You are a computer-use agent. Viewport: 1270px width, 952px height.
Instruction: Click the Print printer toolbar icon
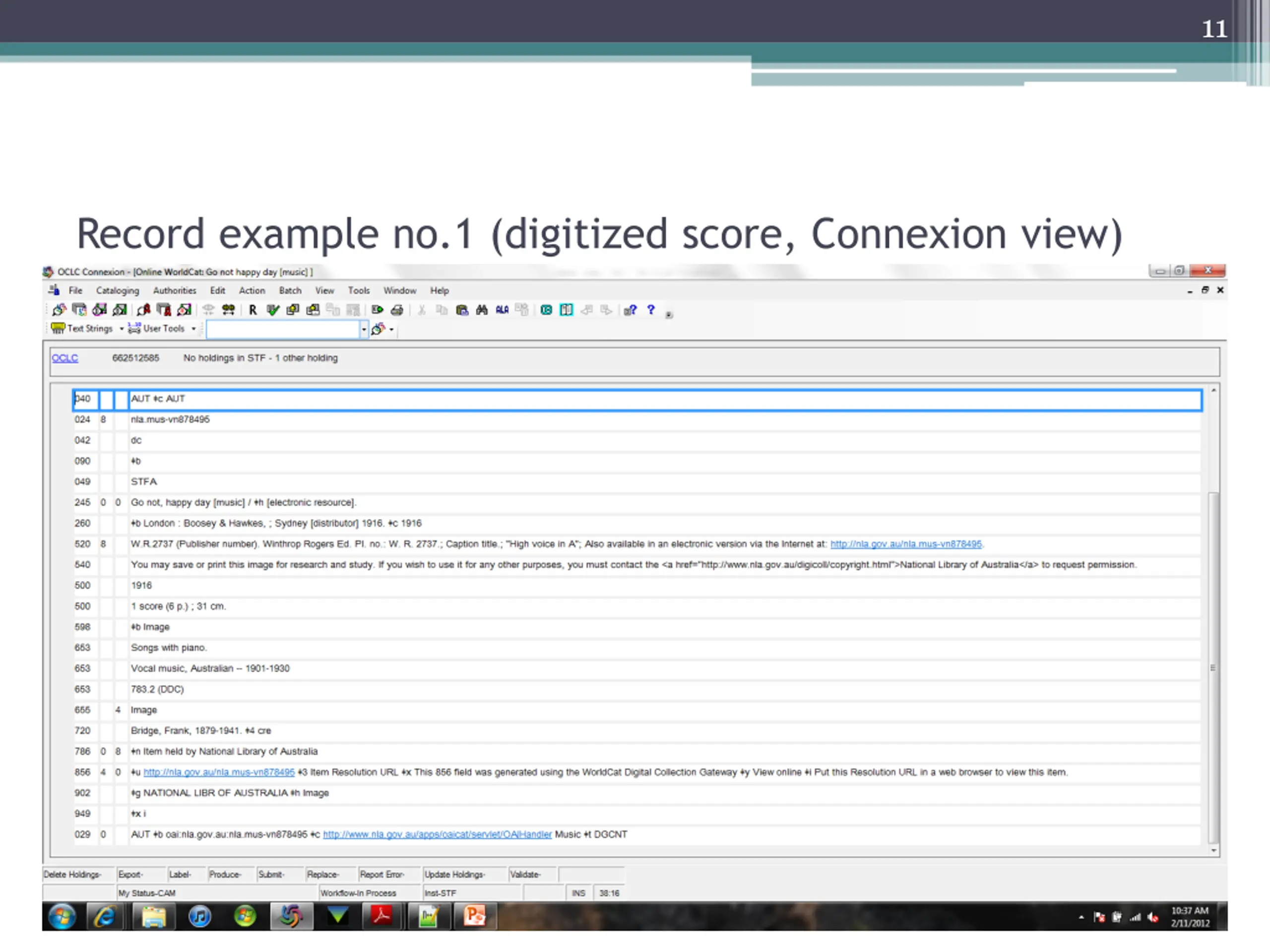[397, 310]
